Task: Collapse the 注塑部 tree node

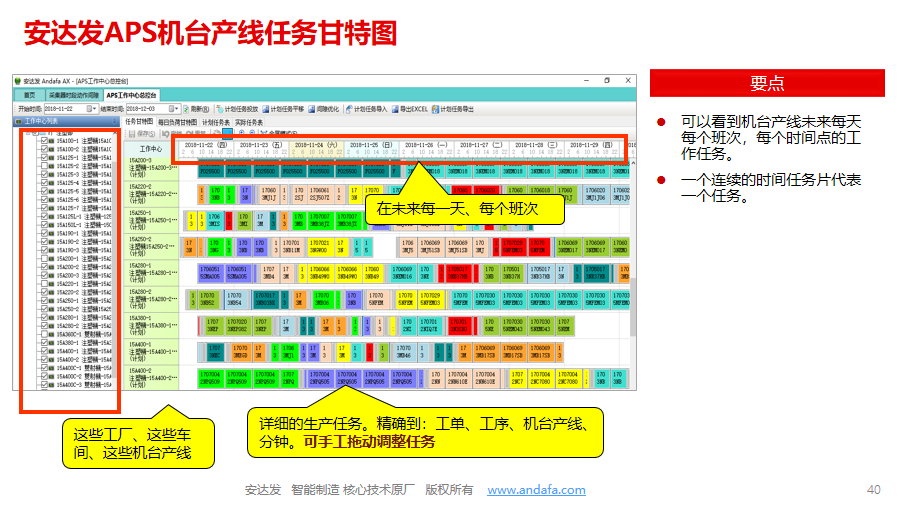Action: tap(28, 132)
